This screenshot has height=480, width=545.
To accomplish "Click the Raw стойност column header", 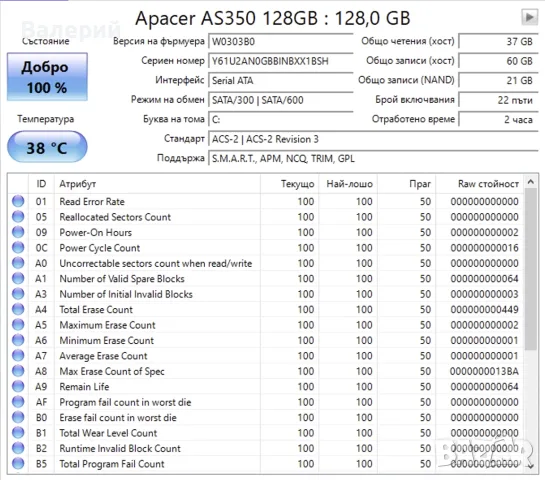I will pyautogui.click(x=480, y=184).
